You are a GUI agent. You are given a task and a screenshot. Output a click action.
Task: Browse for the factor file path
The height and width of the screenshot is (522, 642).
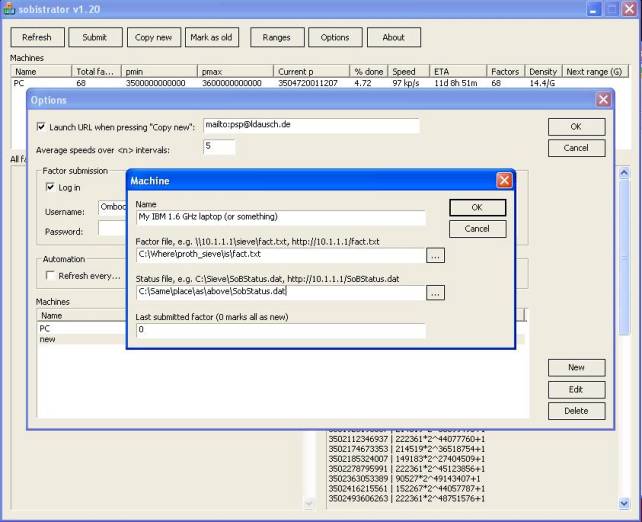click(435, 255)
